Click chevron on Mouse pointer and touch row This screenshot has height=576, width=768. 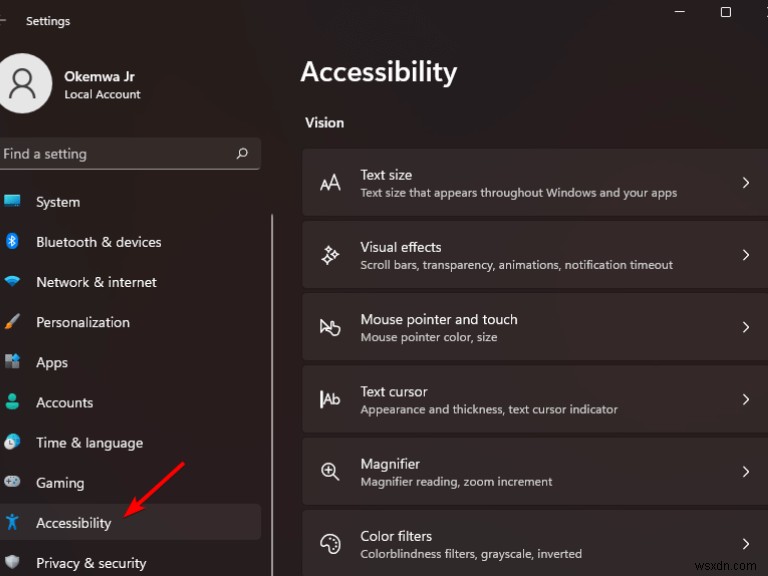click(x=745, y=327)
